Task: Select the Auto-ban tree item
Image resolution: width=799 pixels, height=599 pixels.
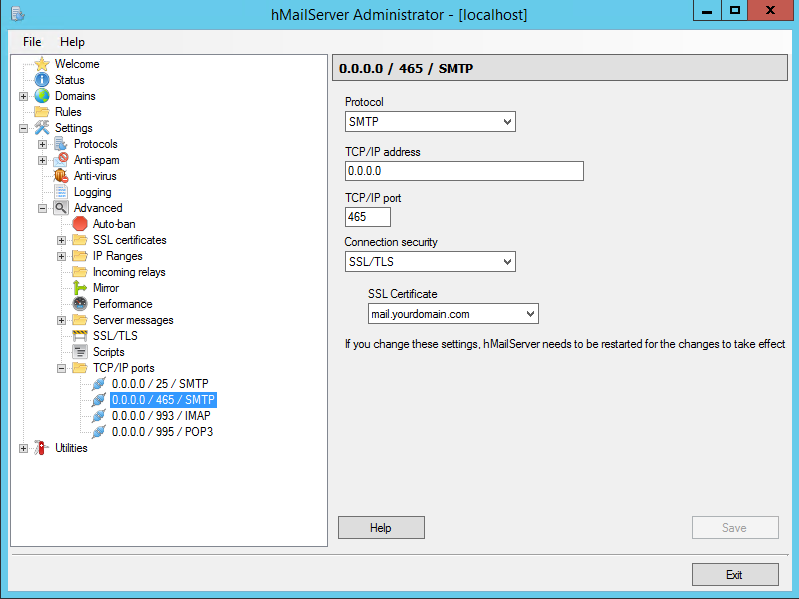Action: pos(114,224)
